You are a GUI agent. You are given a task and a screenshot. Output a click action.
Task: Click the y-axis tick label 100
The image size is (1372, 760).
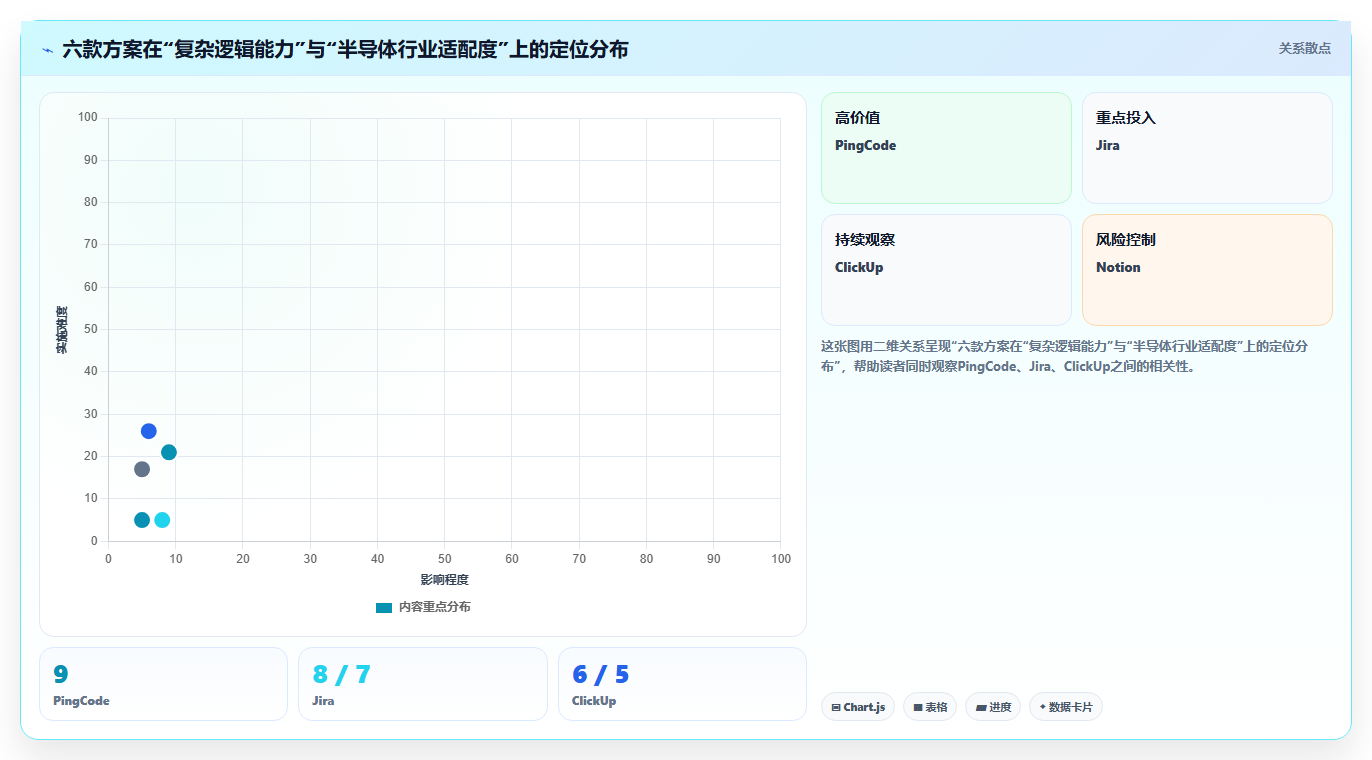(x=88, y=118)
